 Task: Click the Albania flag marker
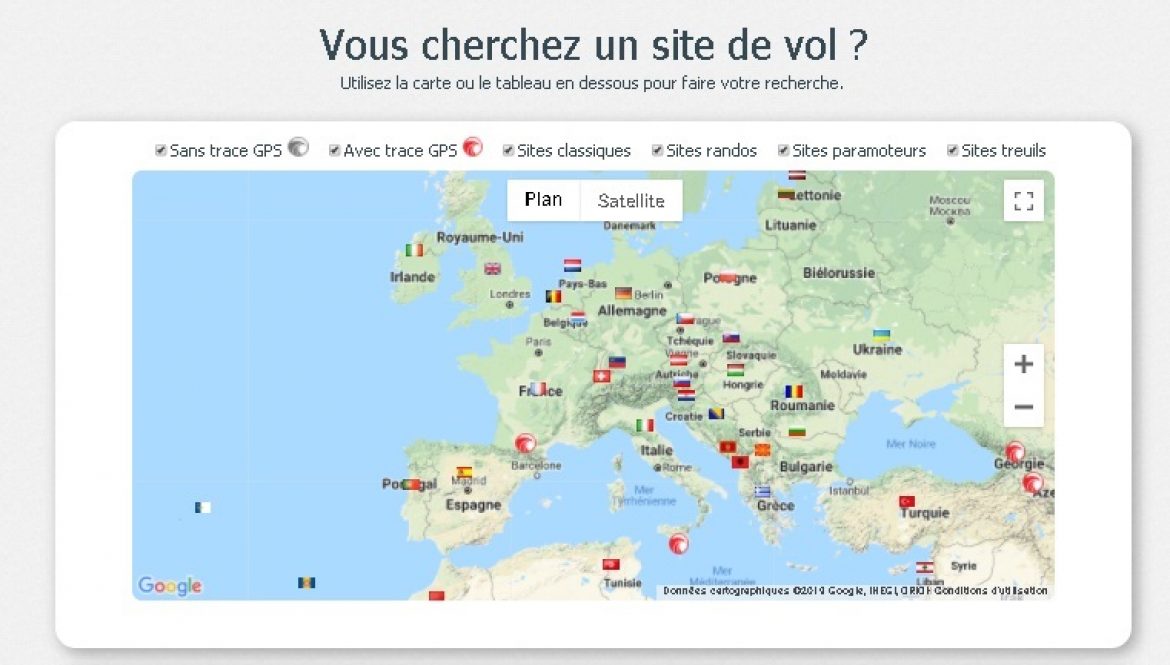[x=740, y=462]
